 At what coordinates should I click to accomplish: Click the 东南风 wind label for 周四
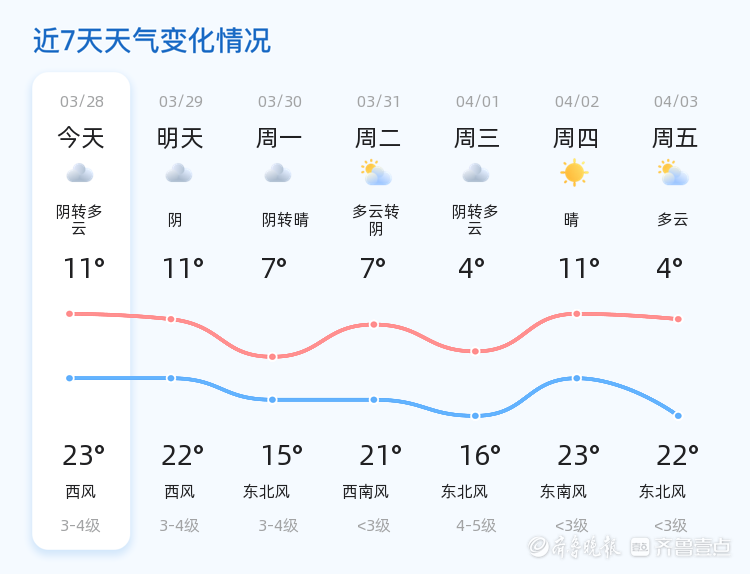coord(563,491)
